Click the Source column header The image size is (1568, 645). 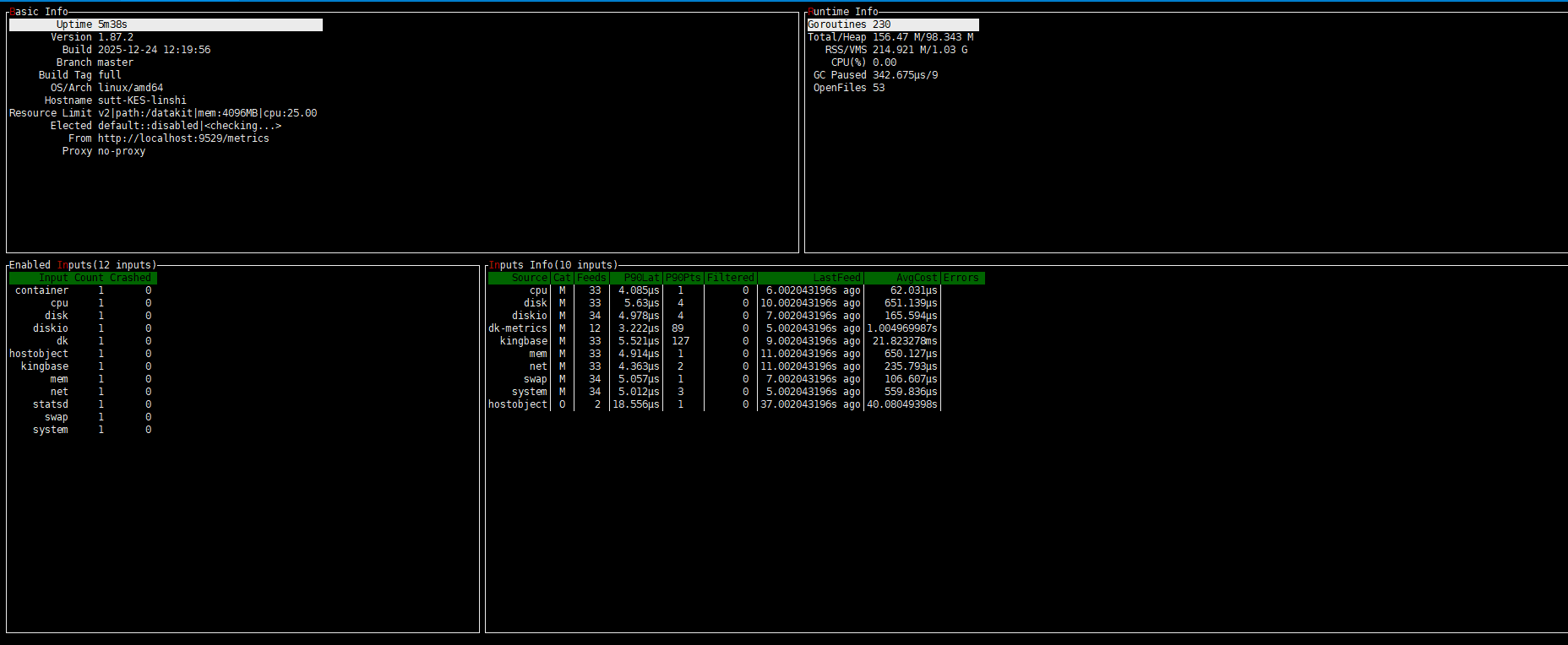tap(529, 278)
